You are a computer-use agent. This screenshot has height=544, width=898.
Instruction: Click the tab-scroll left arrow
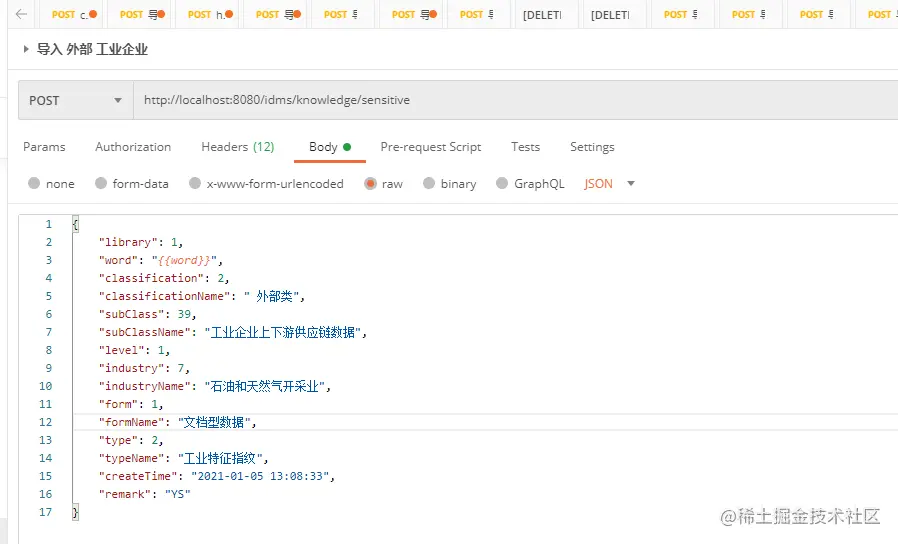click(x=21, y=14)
